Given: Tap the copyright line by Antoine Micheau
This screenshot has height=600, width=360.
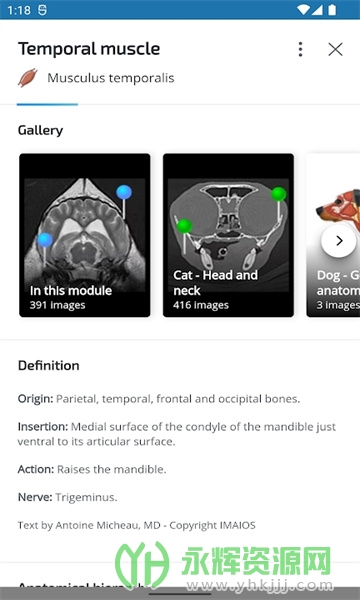Looking at the screenshot, I should click(x=137, y=525).
